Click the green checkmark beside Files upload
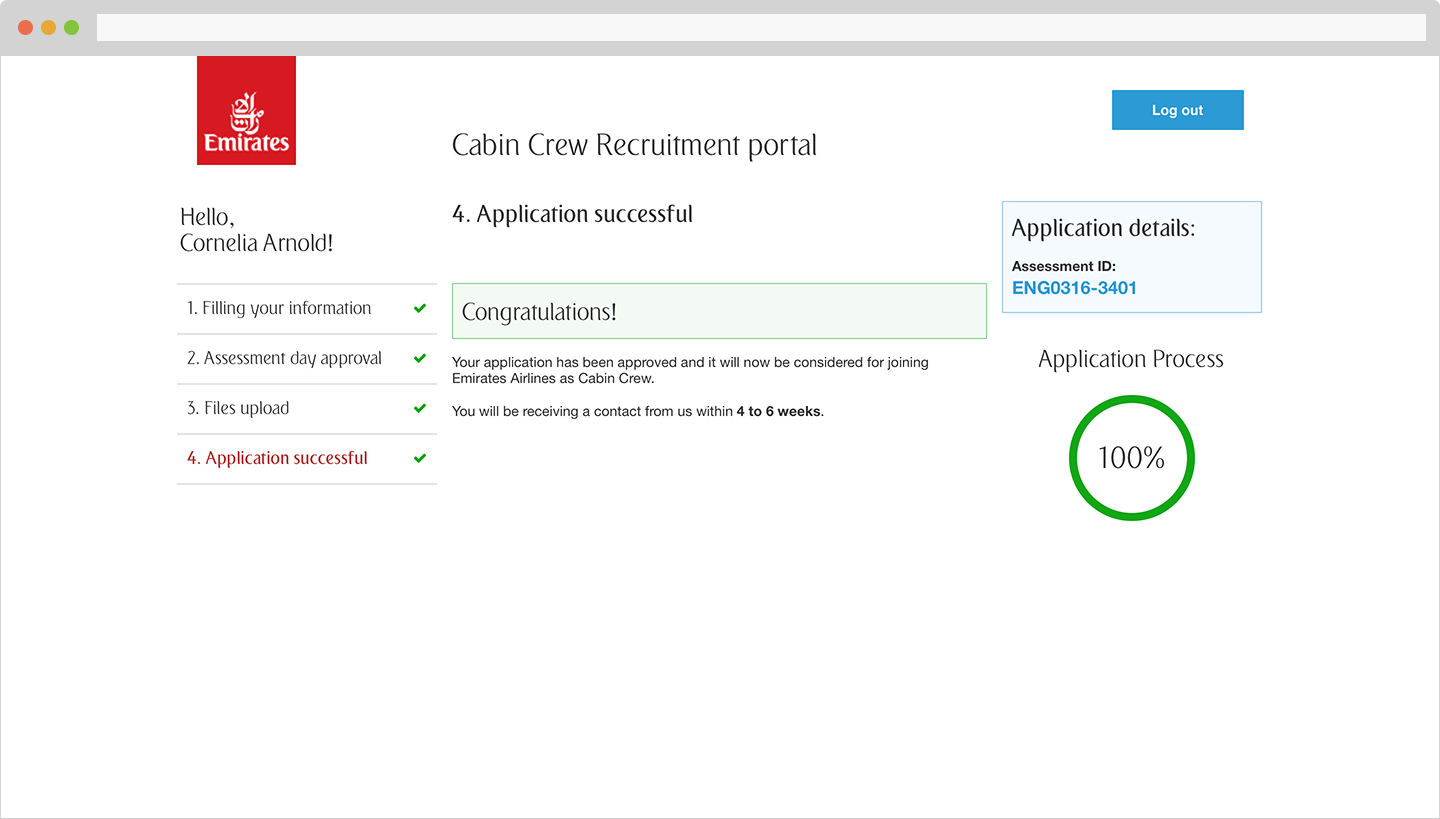This screenshot has width=1440, height=819. click(420, 409)
